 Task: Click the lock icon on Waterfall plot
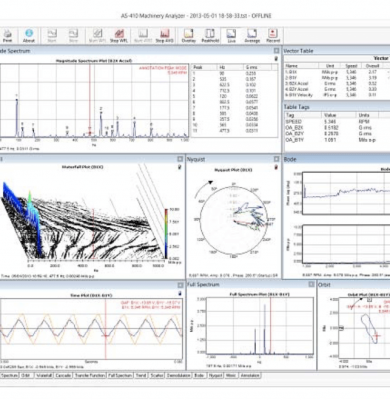point(180,167)
